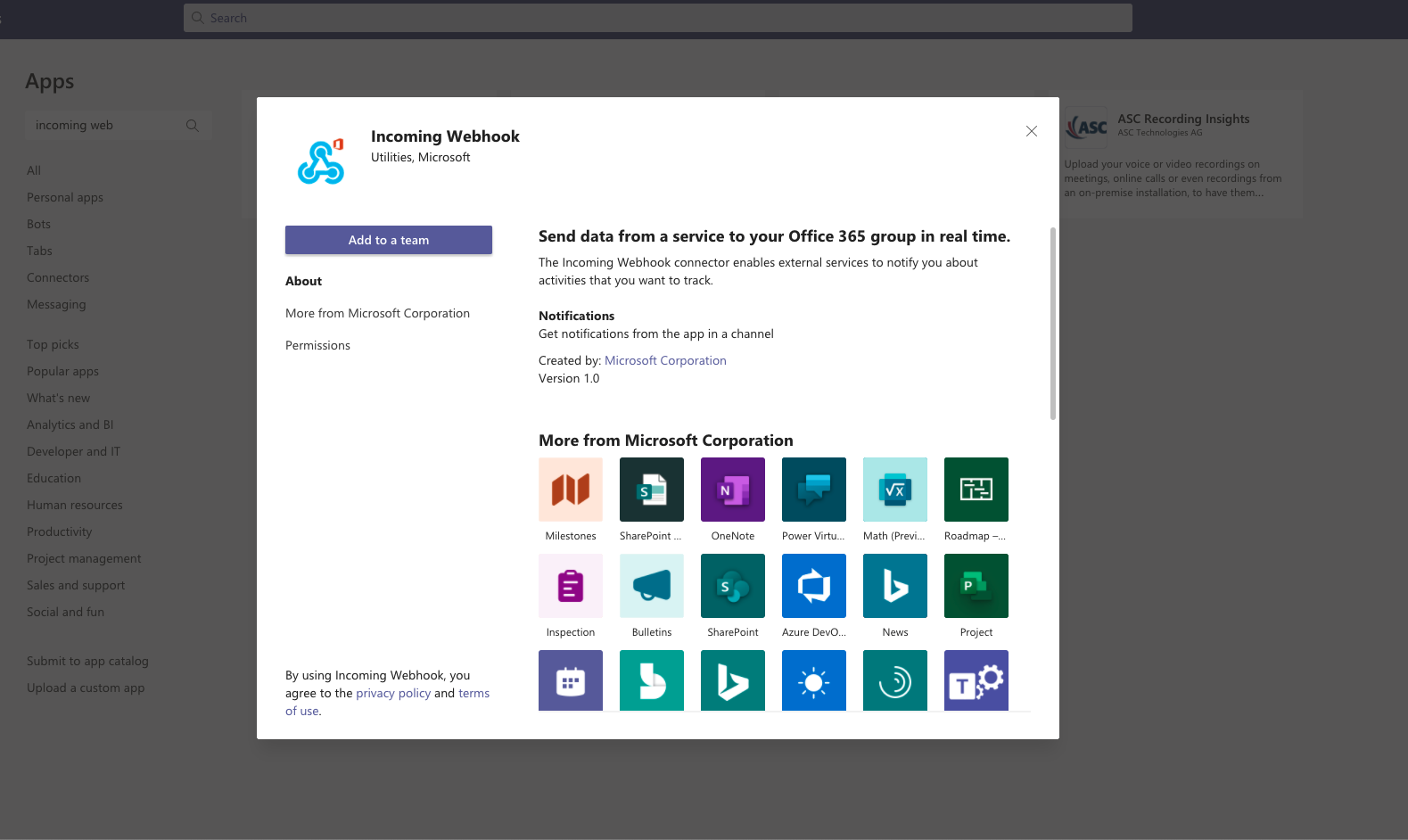This screenshot has width=1408, height=840.
Task: Open the purple calendar app icon
Action: click(x=571, y=680)
